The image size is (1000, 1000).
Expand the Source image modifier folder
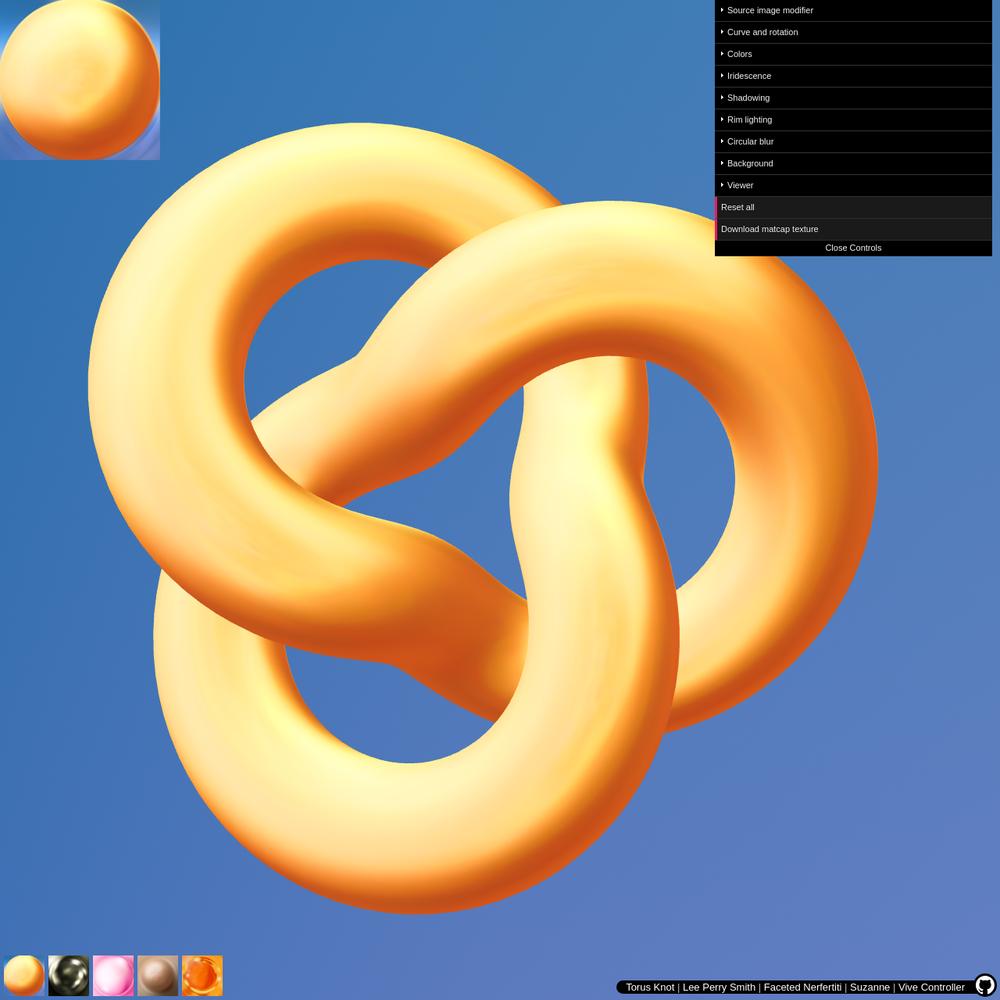(x=853, y=10)
